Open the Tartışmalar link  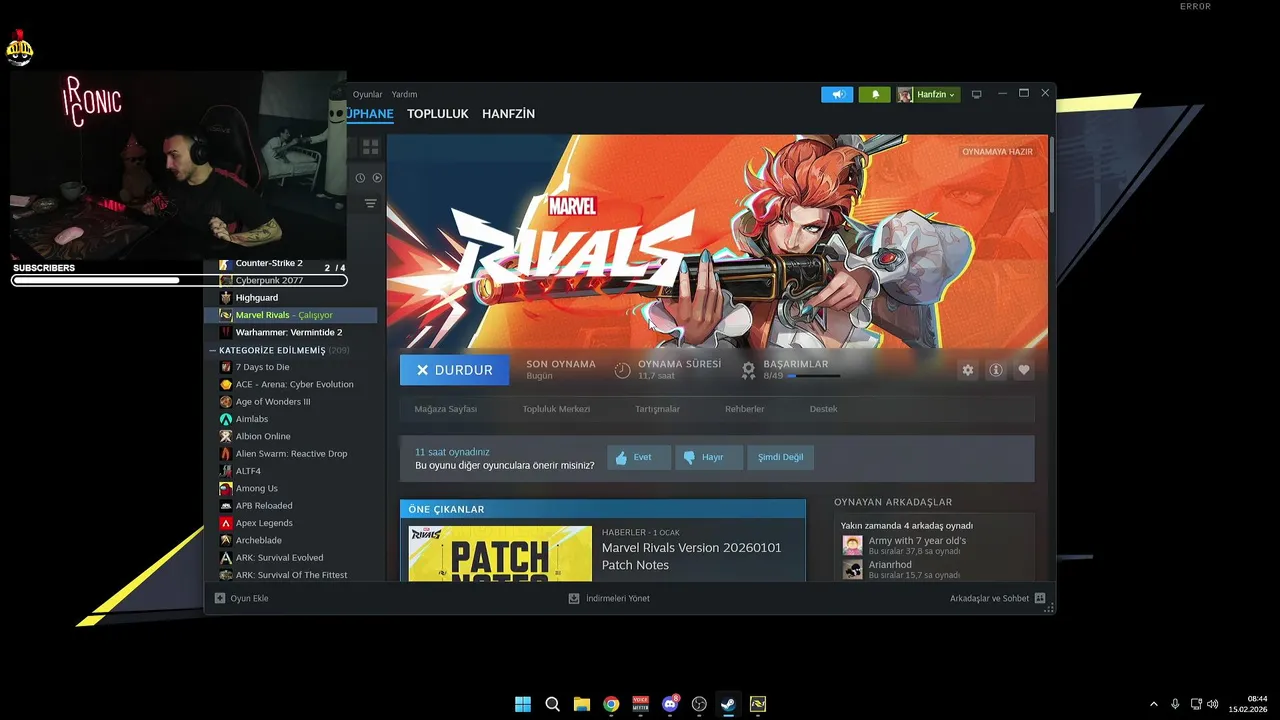(657, 409)
